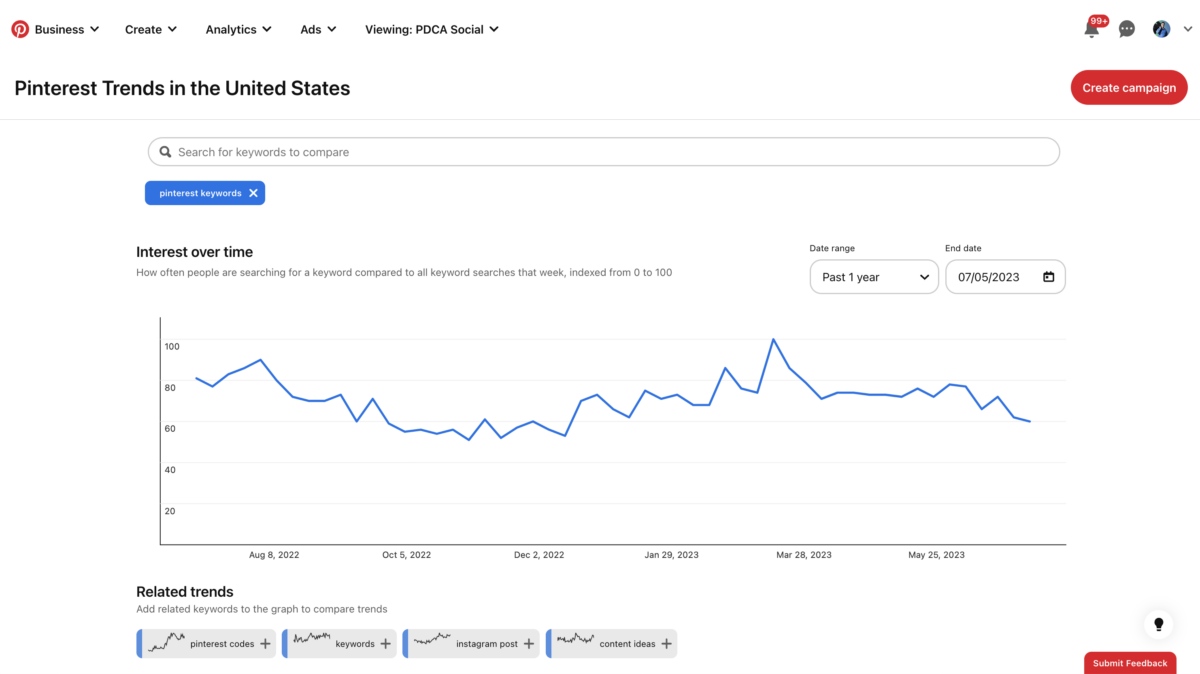
Task: Add content ideas trend to graph
Action: [x=666, y=644]
